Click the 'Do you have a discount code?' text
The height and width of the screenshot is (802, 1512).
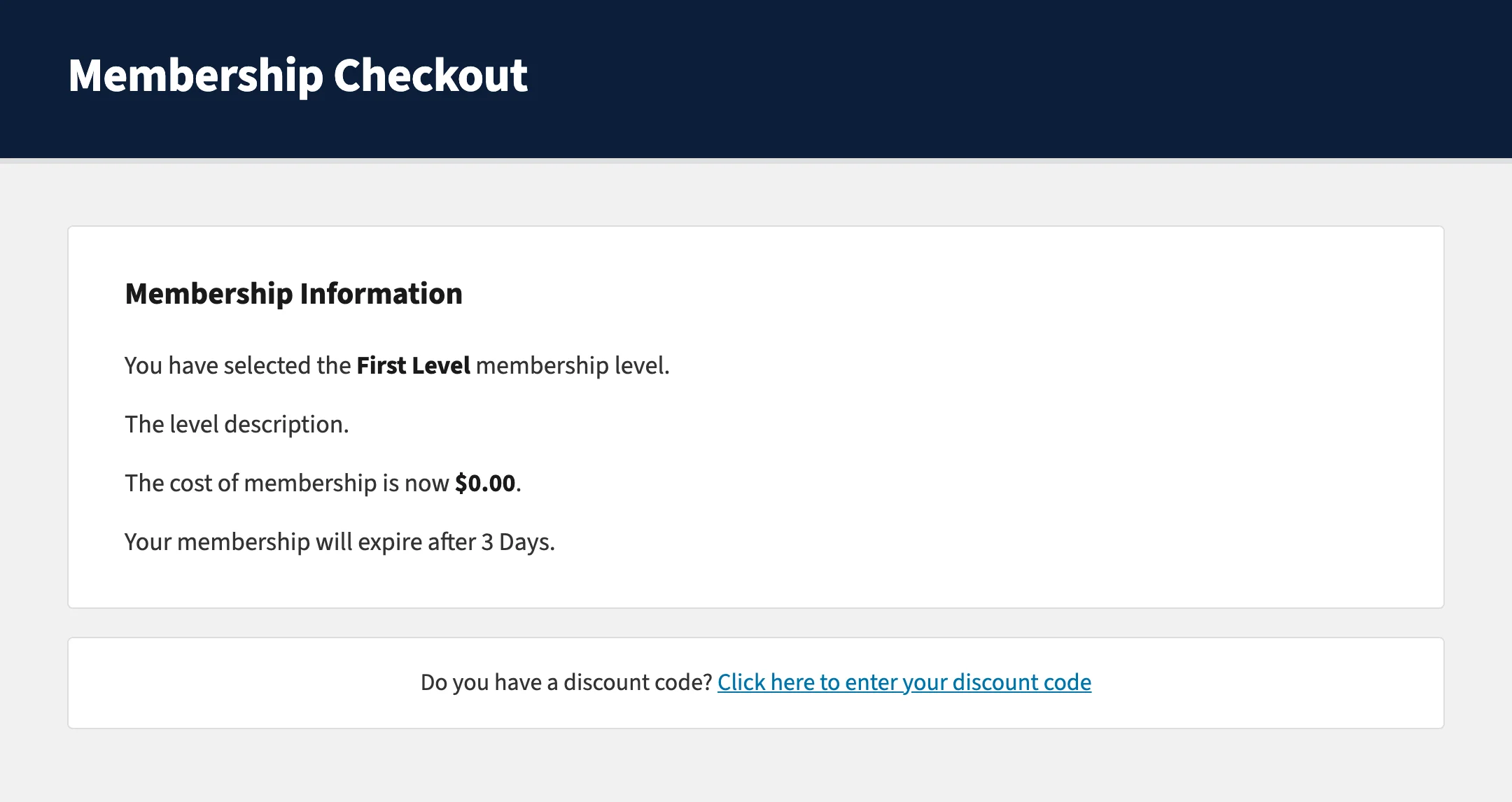[x=566, y=681]
